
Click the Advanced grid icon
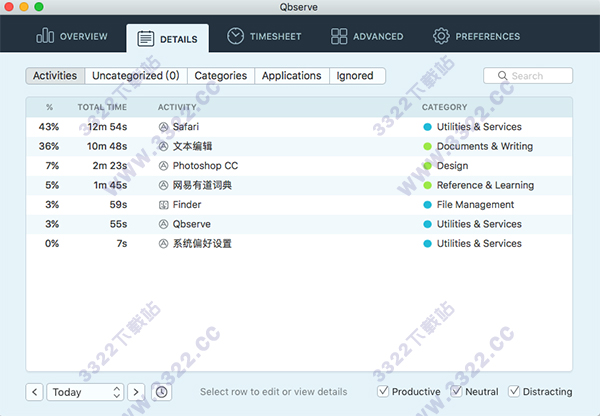click(339, 36)
